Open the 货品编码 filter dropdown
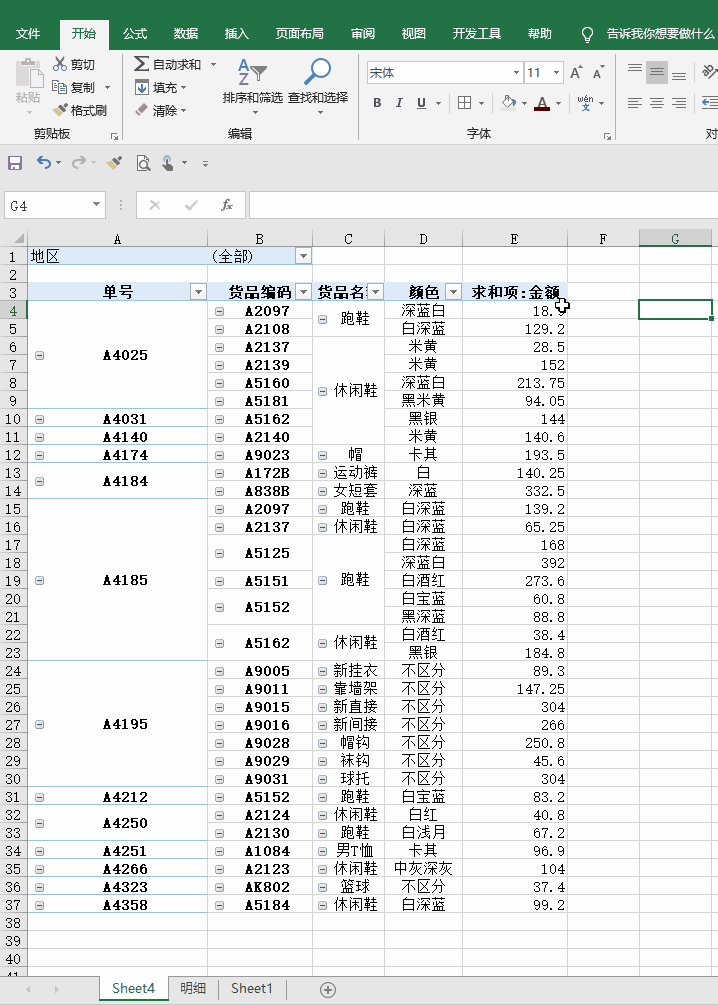This screenshot has width=718, height=1005. (x=303, y=292)
